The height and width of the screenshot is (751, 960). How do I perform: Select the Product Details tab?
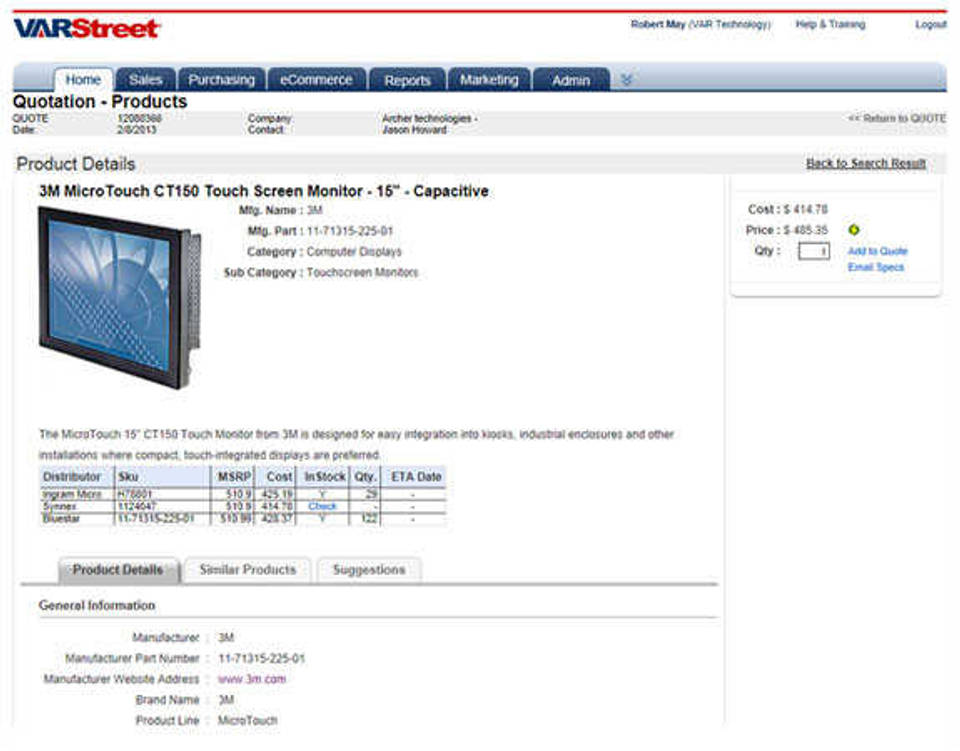click(118, 570)
